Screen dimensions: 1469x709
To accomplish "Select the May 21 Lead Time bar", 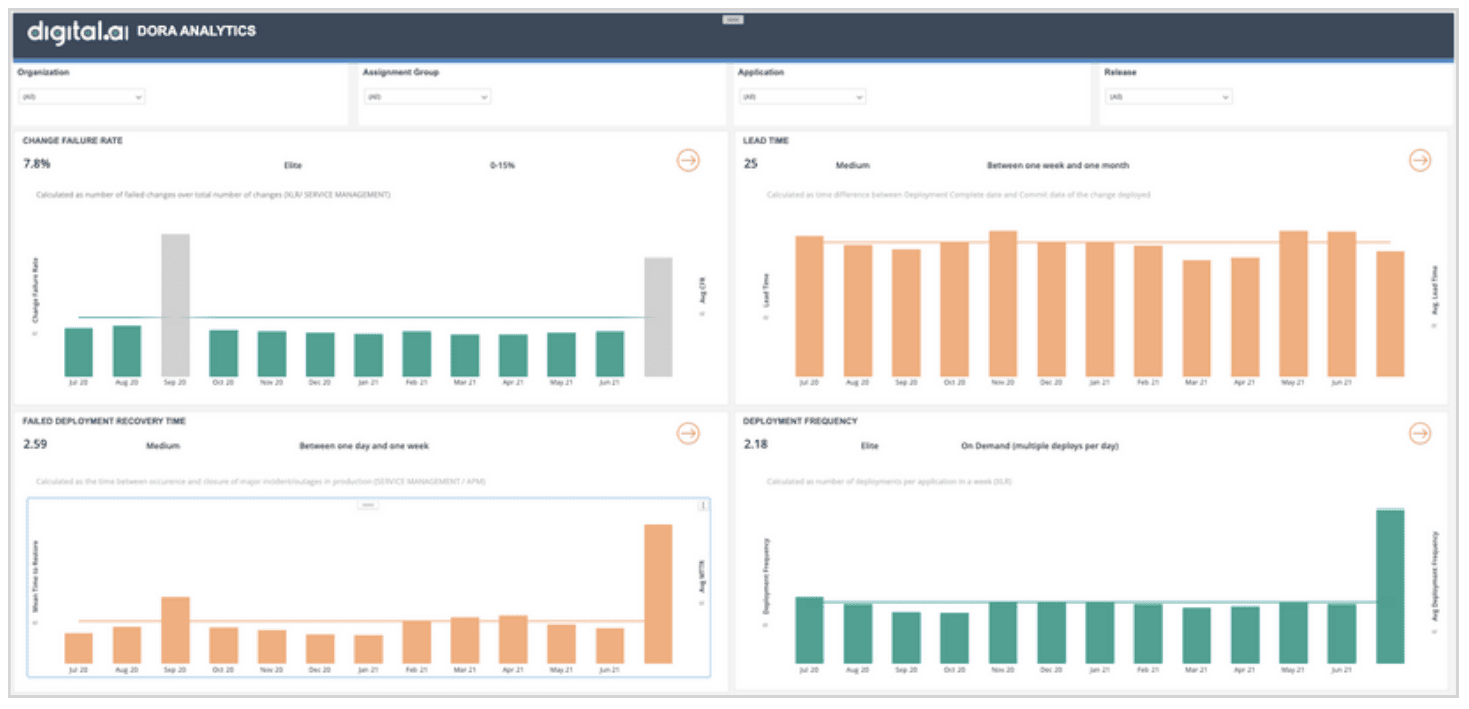I will point(1294,304).
